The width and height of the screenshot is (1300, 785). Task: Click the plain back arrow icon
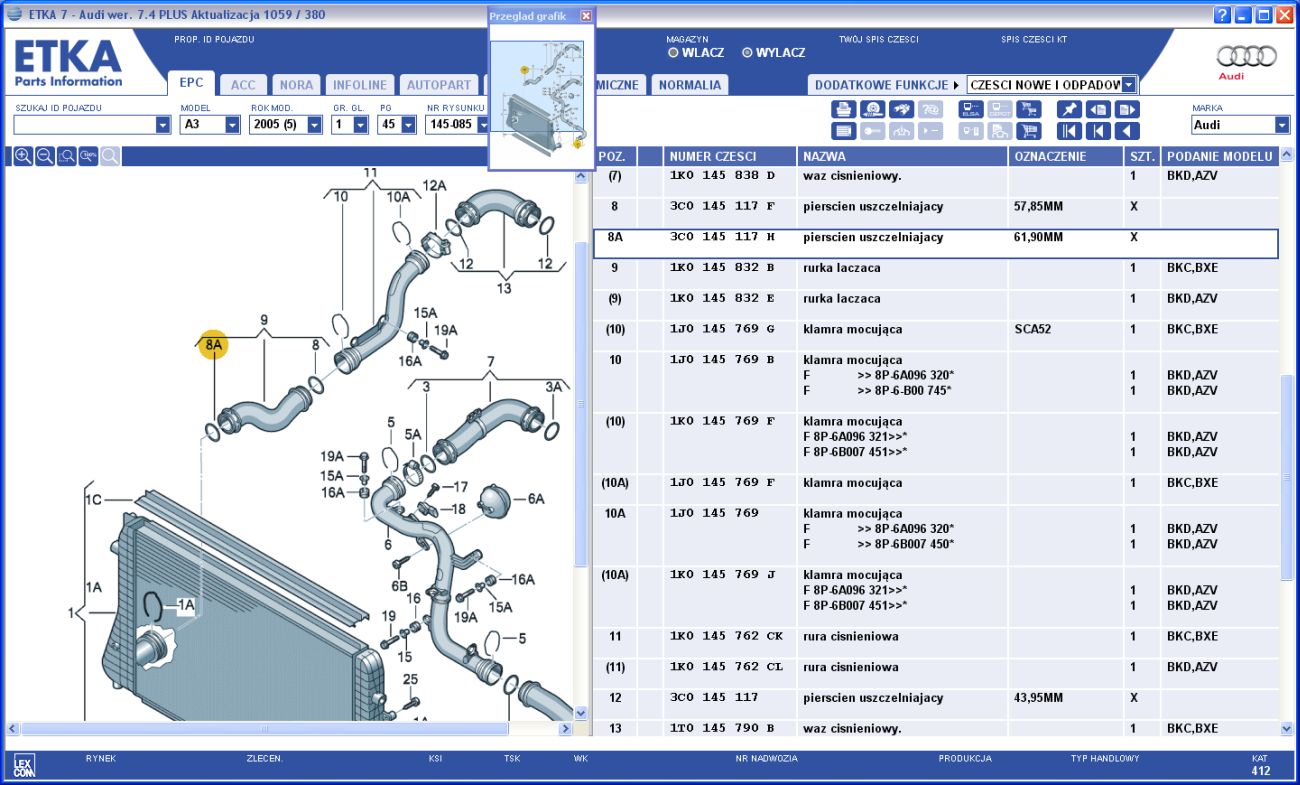[1127, 131]
